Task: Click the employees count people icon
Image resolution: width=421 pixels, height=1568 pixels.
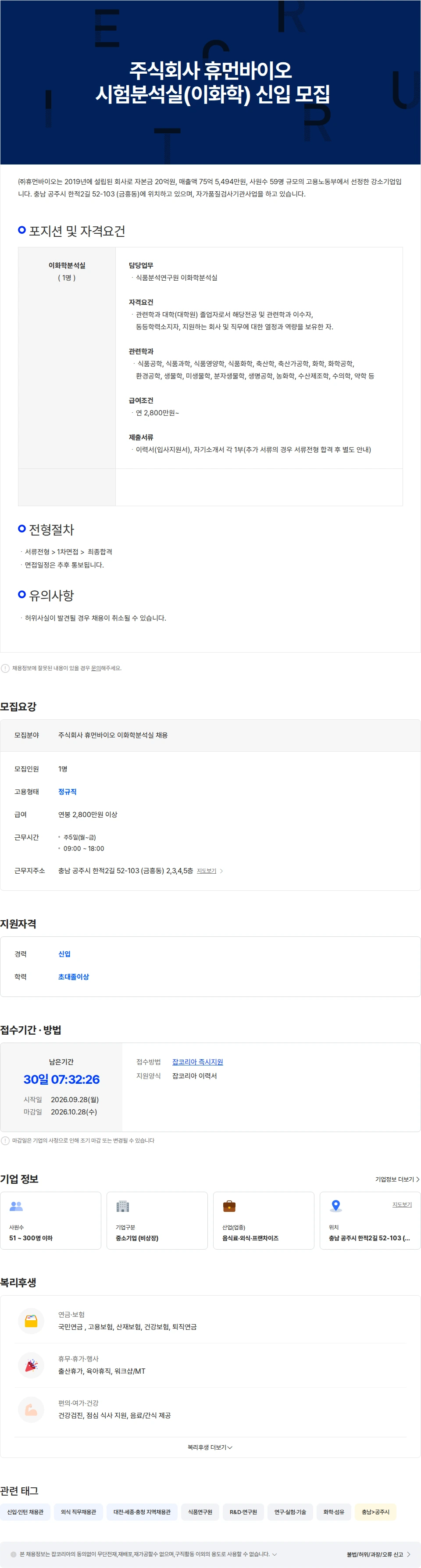Action: click(16, 1206)
